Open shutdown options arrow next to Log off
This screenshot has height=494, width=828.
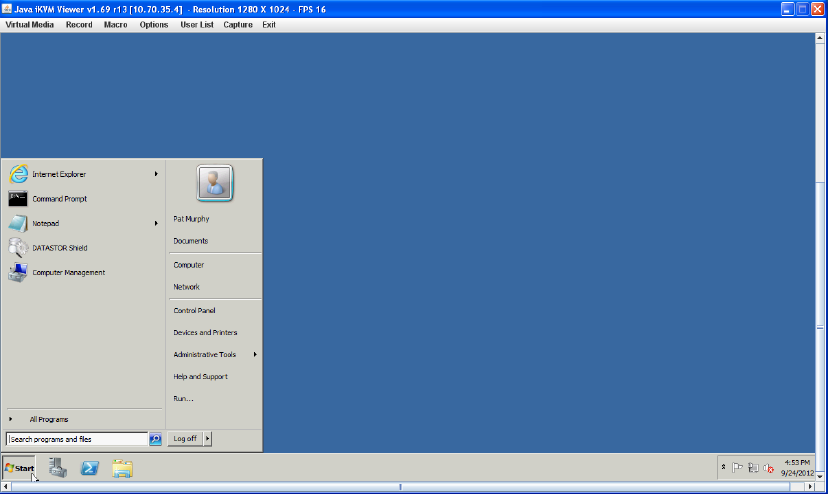pos(208,439)
